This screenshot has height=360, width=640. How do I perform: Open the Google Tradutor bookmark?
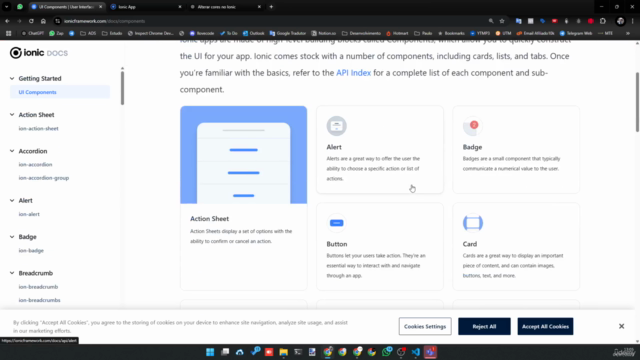(x=288, y=33)
